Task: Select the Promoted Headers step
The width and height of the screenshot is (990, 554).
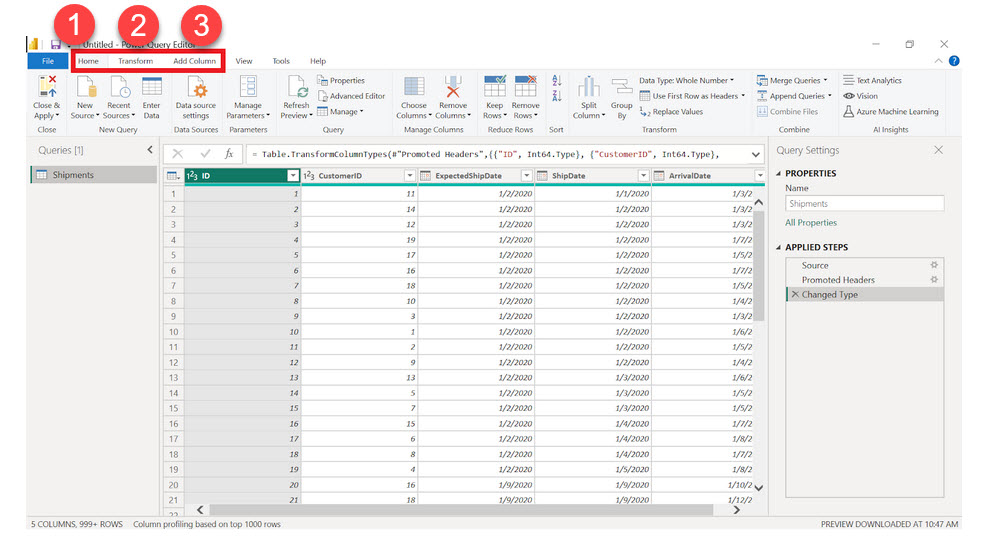Action: tap(865, 279)
